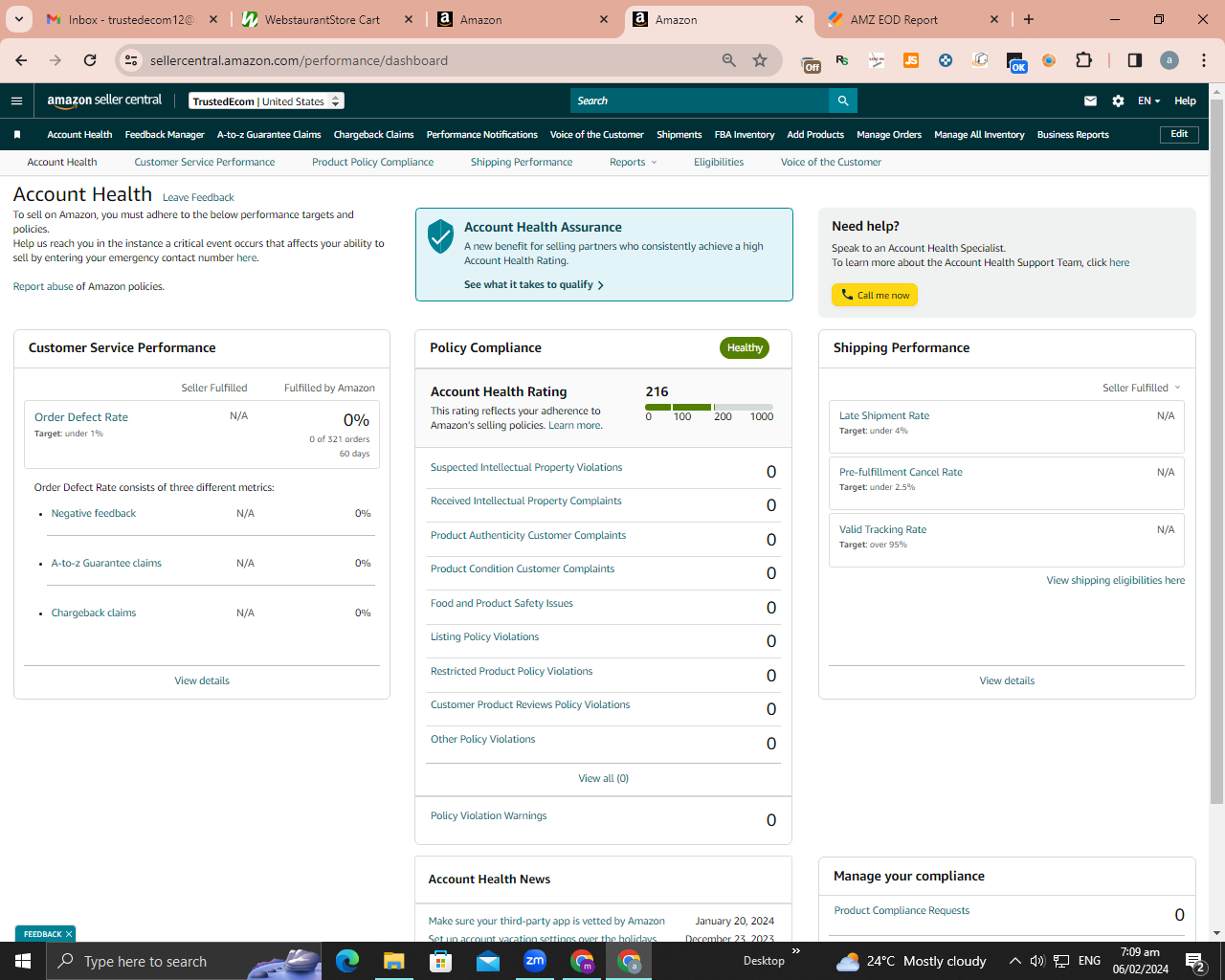Click the Amazon Seller Central logo
1225x980 pixels.
tap(104, 100)
